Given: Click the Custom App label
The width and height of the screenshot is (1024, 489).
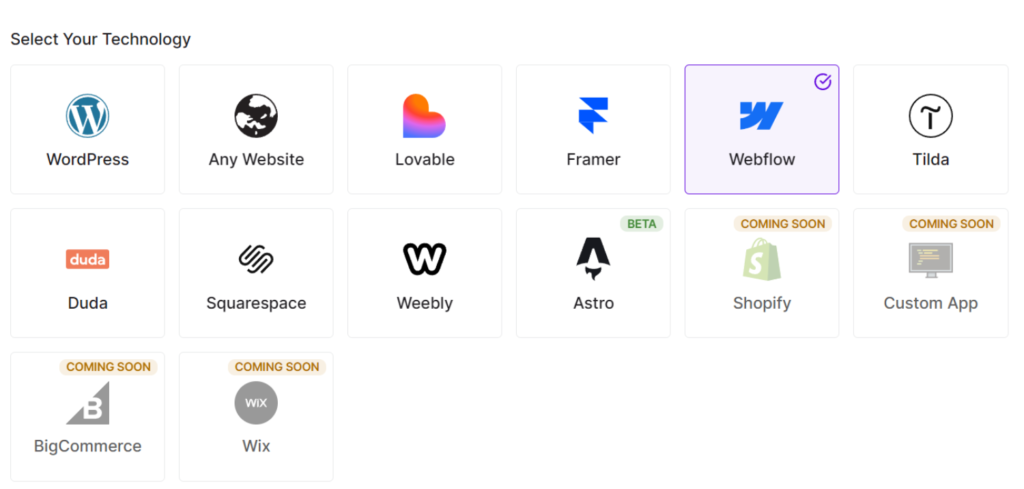Looking at the screenshot, I should (x=931, y=303).
